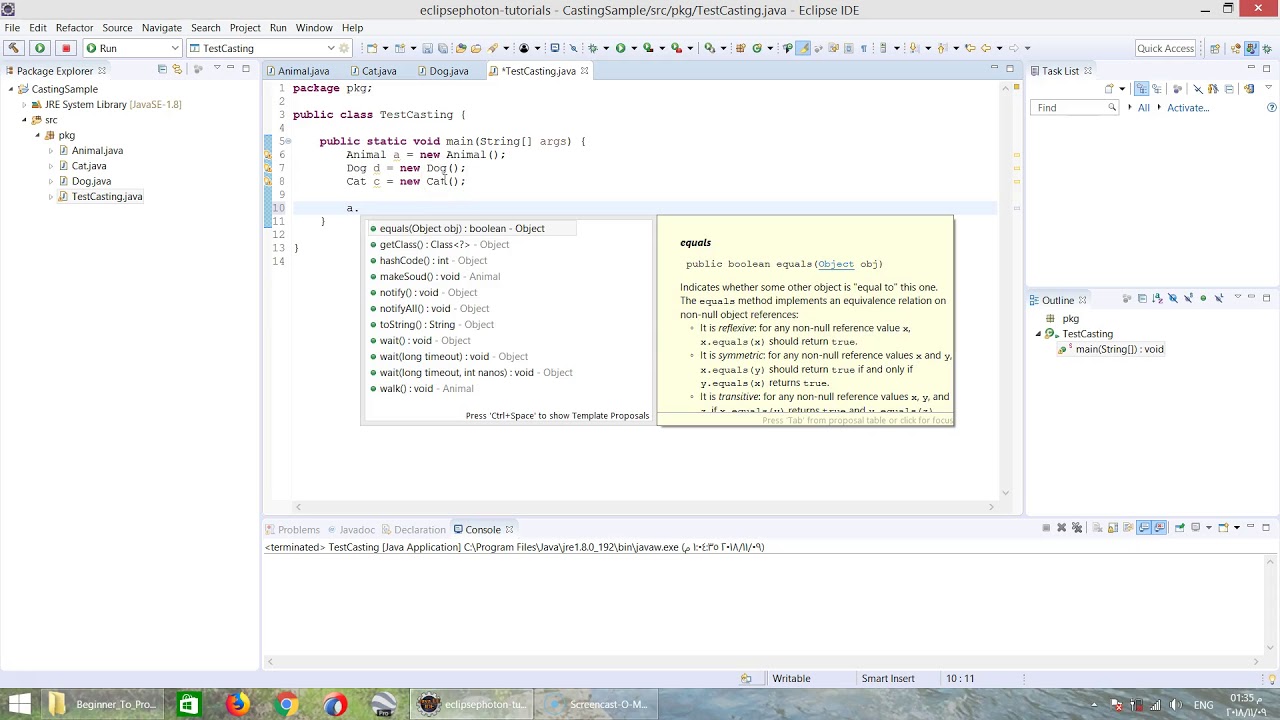Click the Quick Access search field

pos(1165,48)
